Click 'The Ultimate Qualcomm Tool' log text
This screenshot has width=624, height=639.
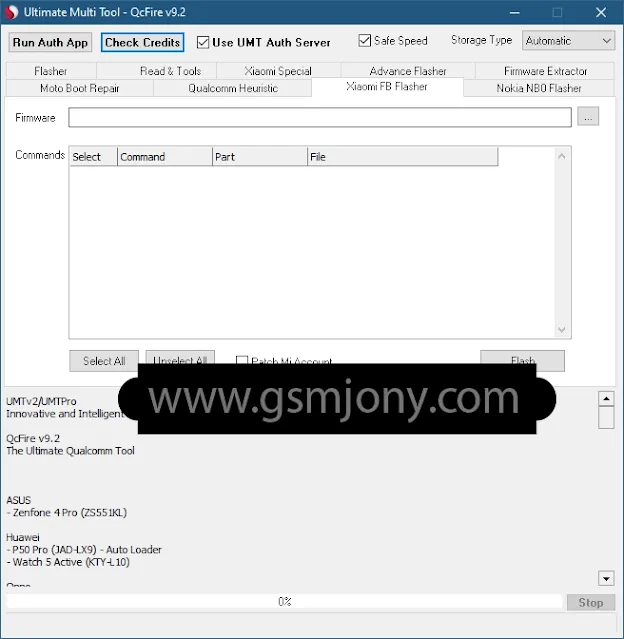(x=70, y=451)
